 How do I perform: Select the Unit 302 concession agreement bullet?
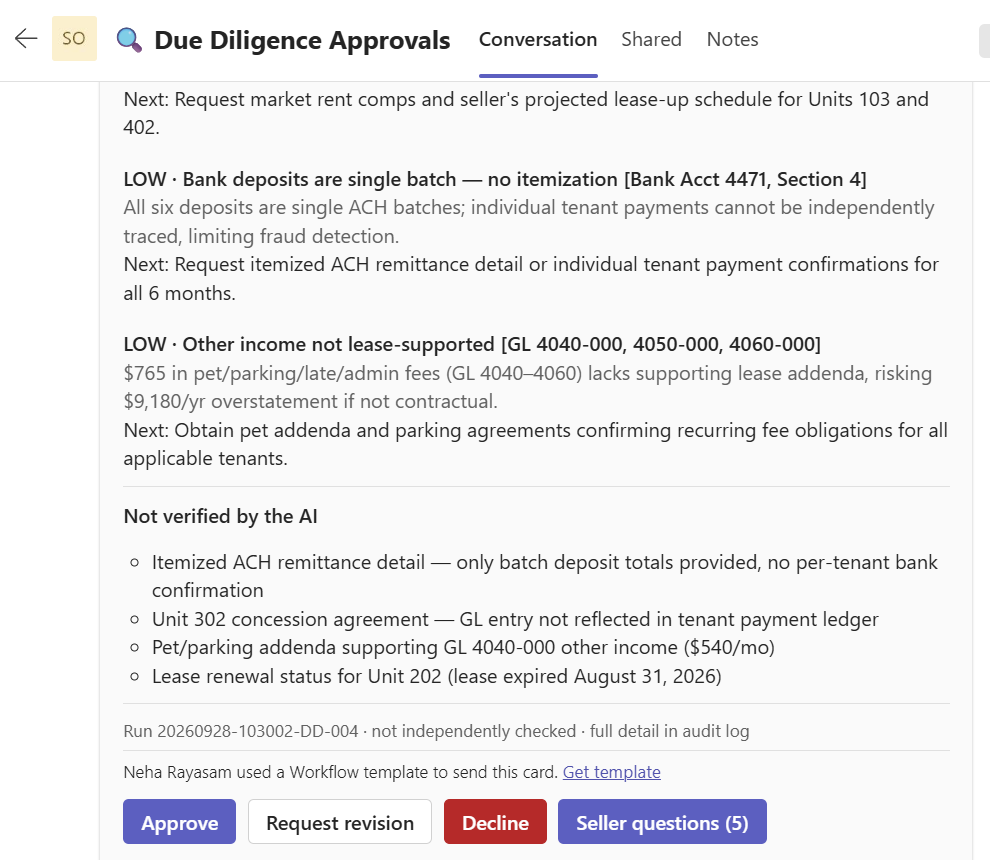515,619
